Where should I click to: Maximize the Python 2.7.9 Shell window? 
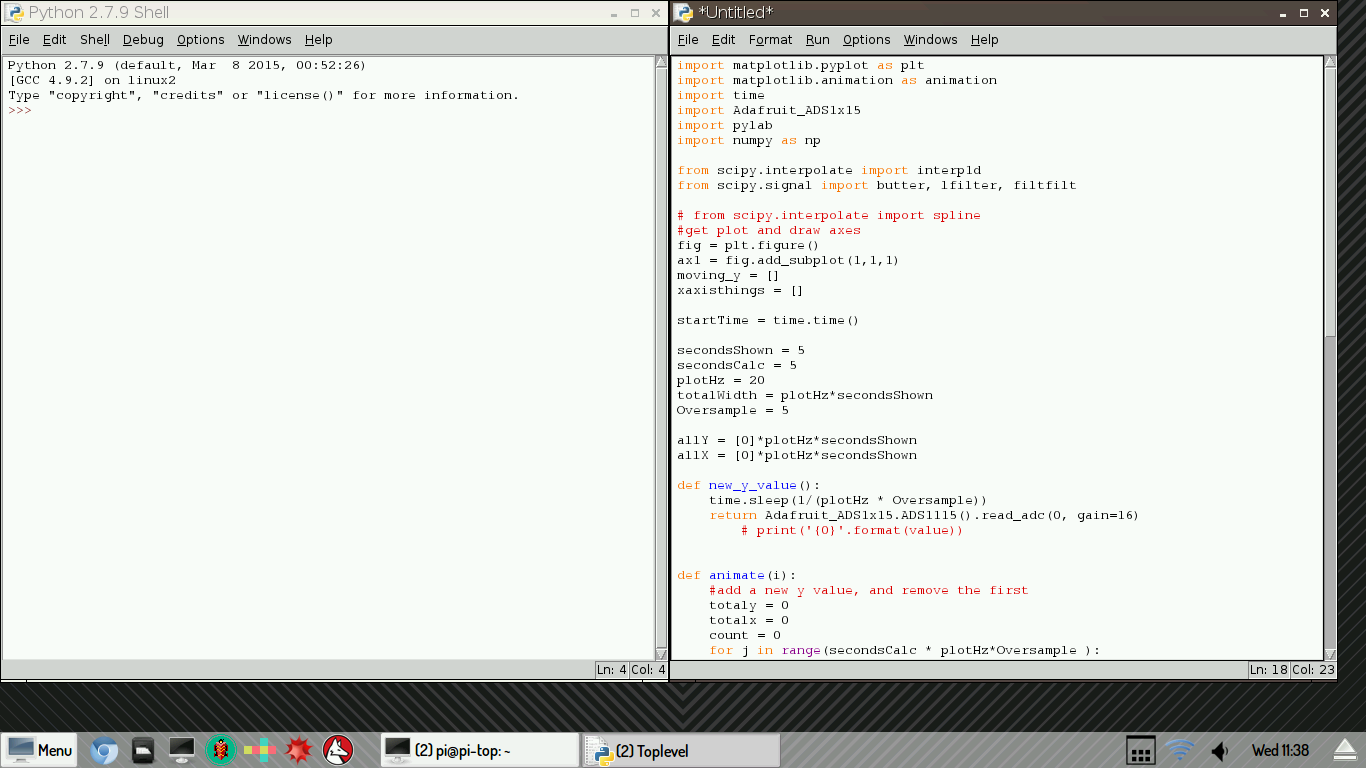tap(634, 14)
